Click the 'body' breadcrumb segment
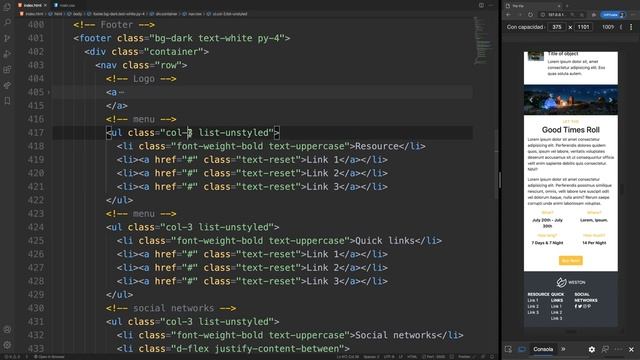 pyautogui.click(x=78, y=14)
